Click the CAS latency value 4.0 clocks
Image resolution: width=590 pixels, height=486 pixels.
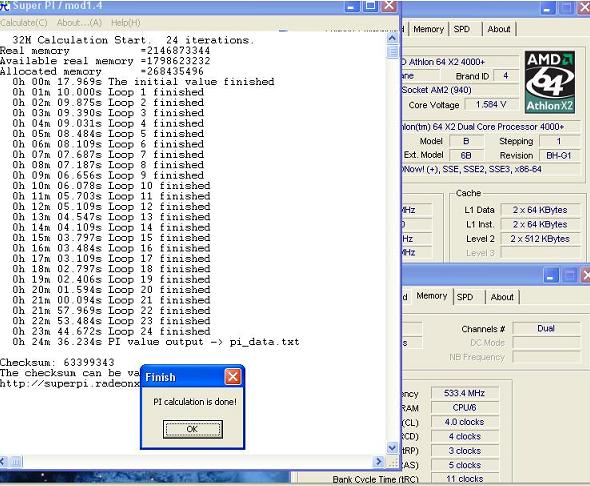coord(464,422)
